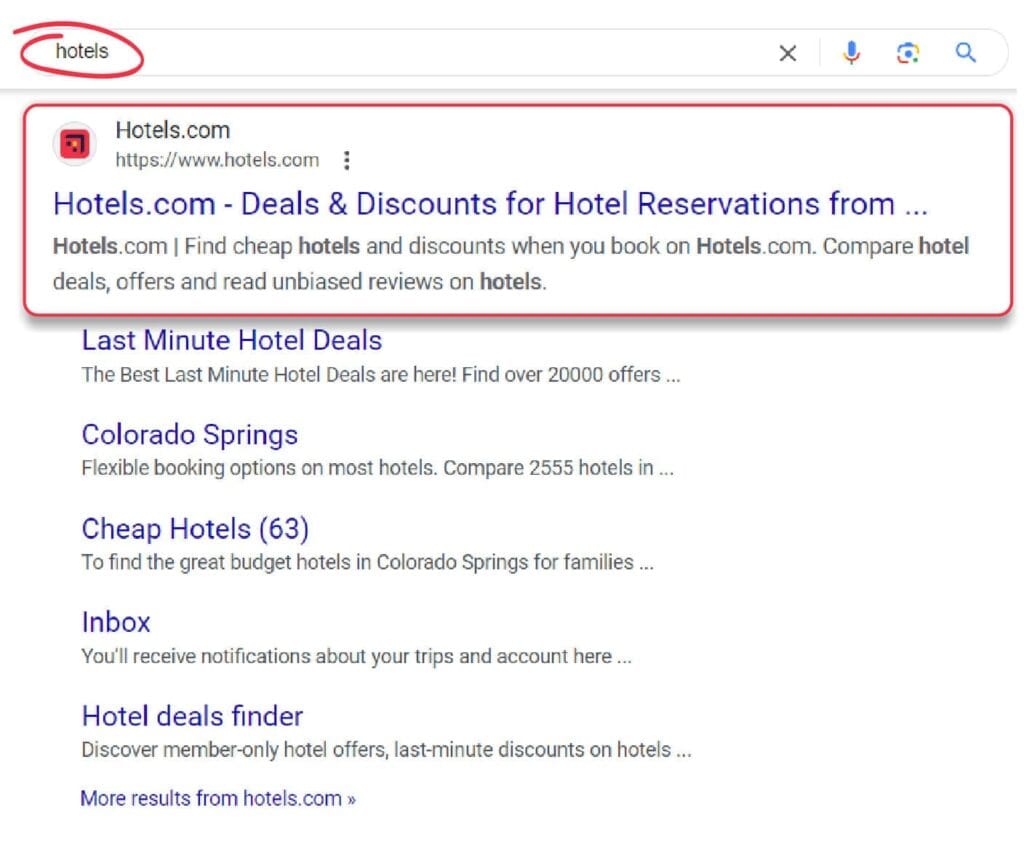The height and width of the screenshot is (842, 1024).
Task: Click the 'Find cheap hotels and discounts' description
Action: (511, 264)
